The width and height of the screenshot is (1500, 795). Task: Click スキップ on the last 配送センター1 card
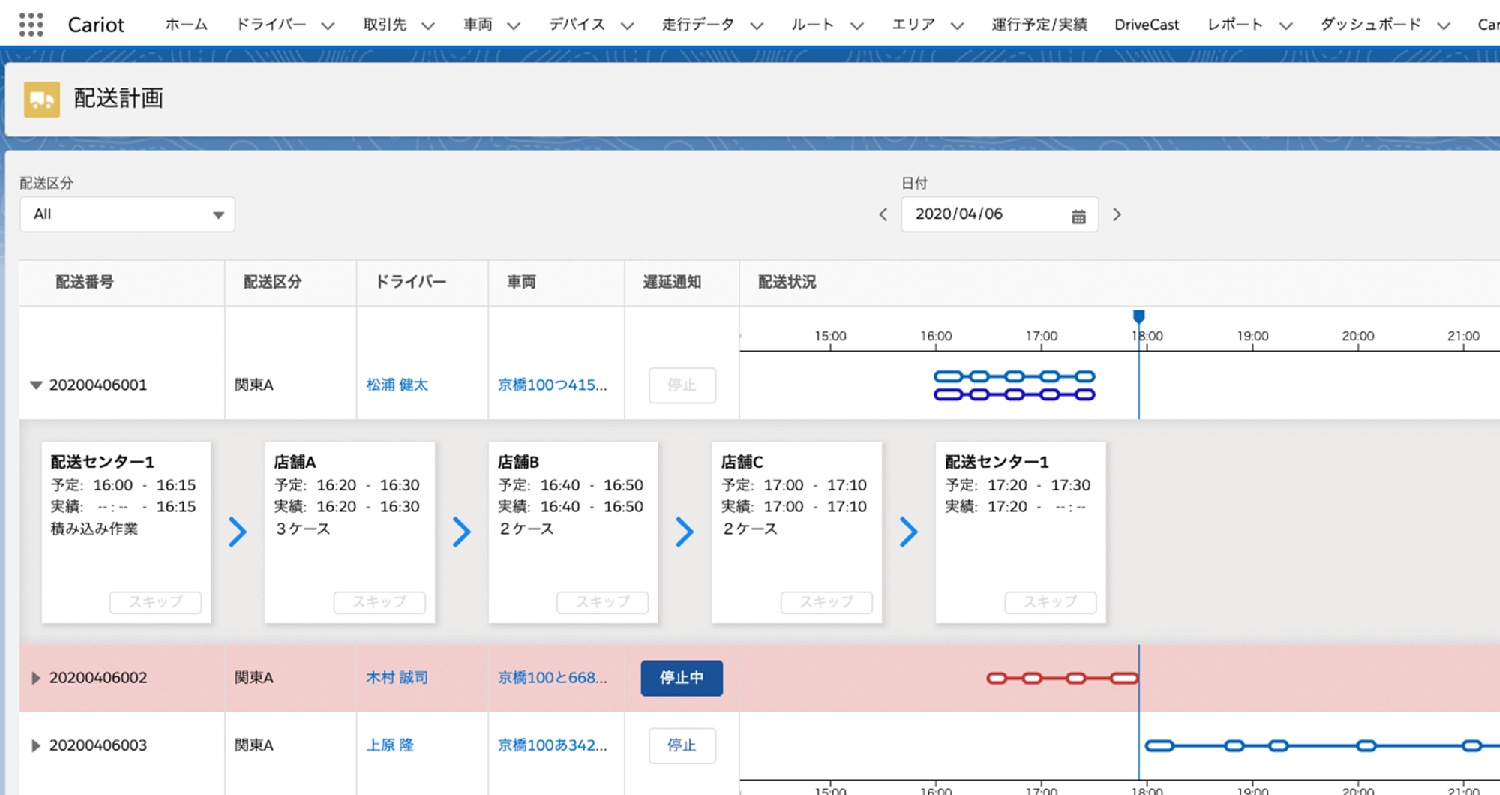1051,602
